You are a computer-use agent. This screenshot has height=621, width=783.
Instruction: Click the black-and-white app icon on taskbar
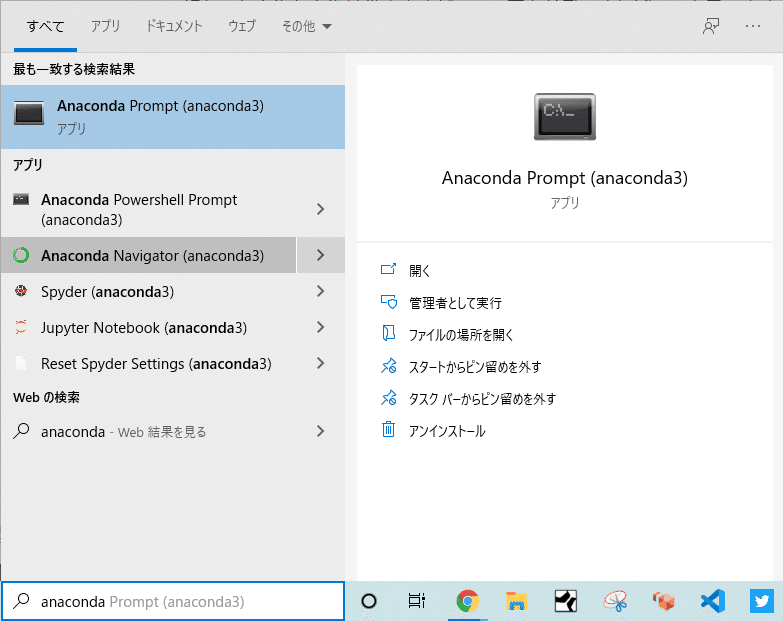[566, 601]
